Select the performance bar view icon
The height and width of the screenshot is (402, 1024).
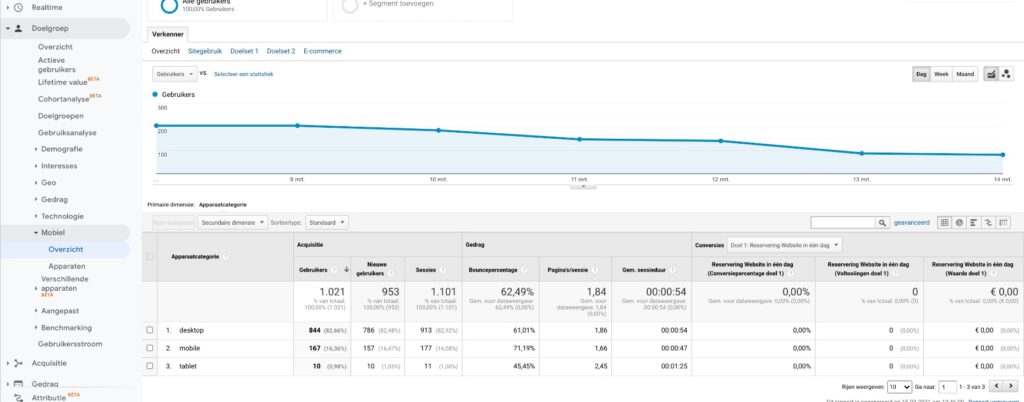click(973, 223)
